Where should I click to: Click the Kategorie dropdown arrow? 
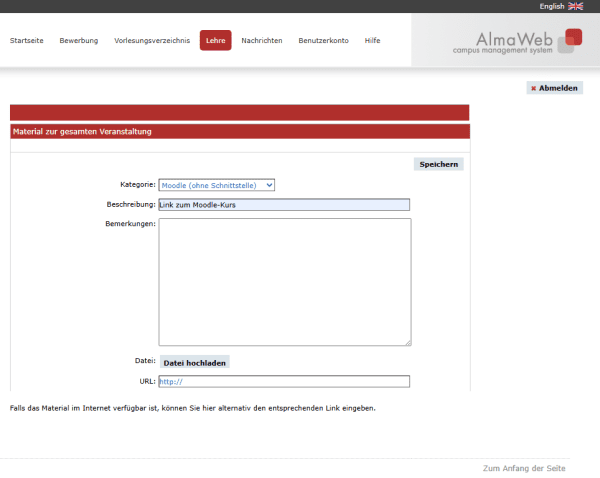click(x=269, y=185)
